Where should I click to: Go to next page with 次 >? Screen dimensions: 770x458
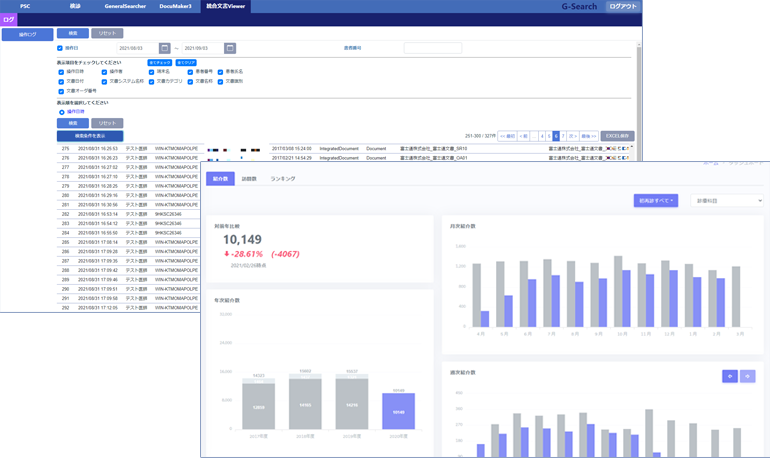pos(573,136)
